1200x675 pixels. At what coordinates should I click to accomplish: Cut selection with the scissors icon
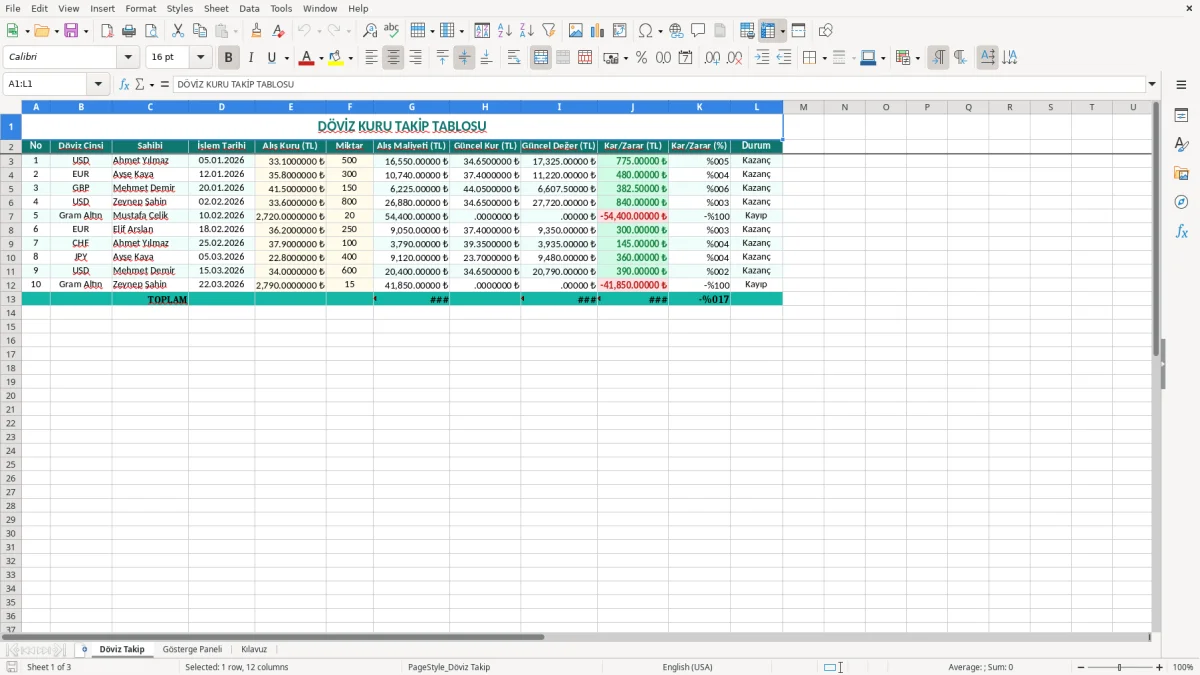pyautogui.click(x=178, y=31)
